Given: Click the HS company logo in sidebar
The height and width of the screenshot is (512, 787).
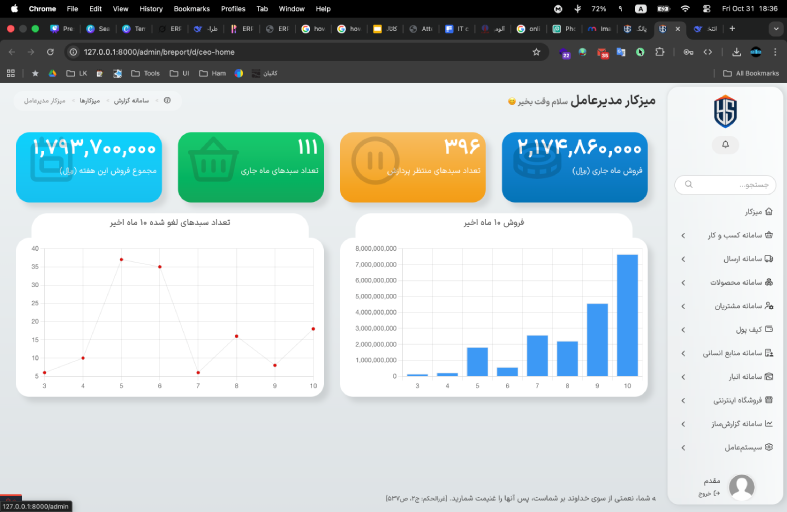Looking at the screenshot, I should tap(725, 111).
